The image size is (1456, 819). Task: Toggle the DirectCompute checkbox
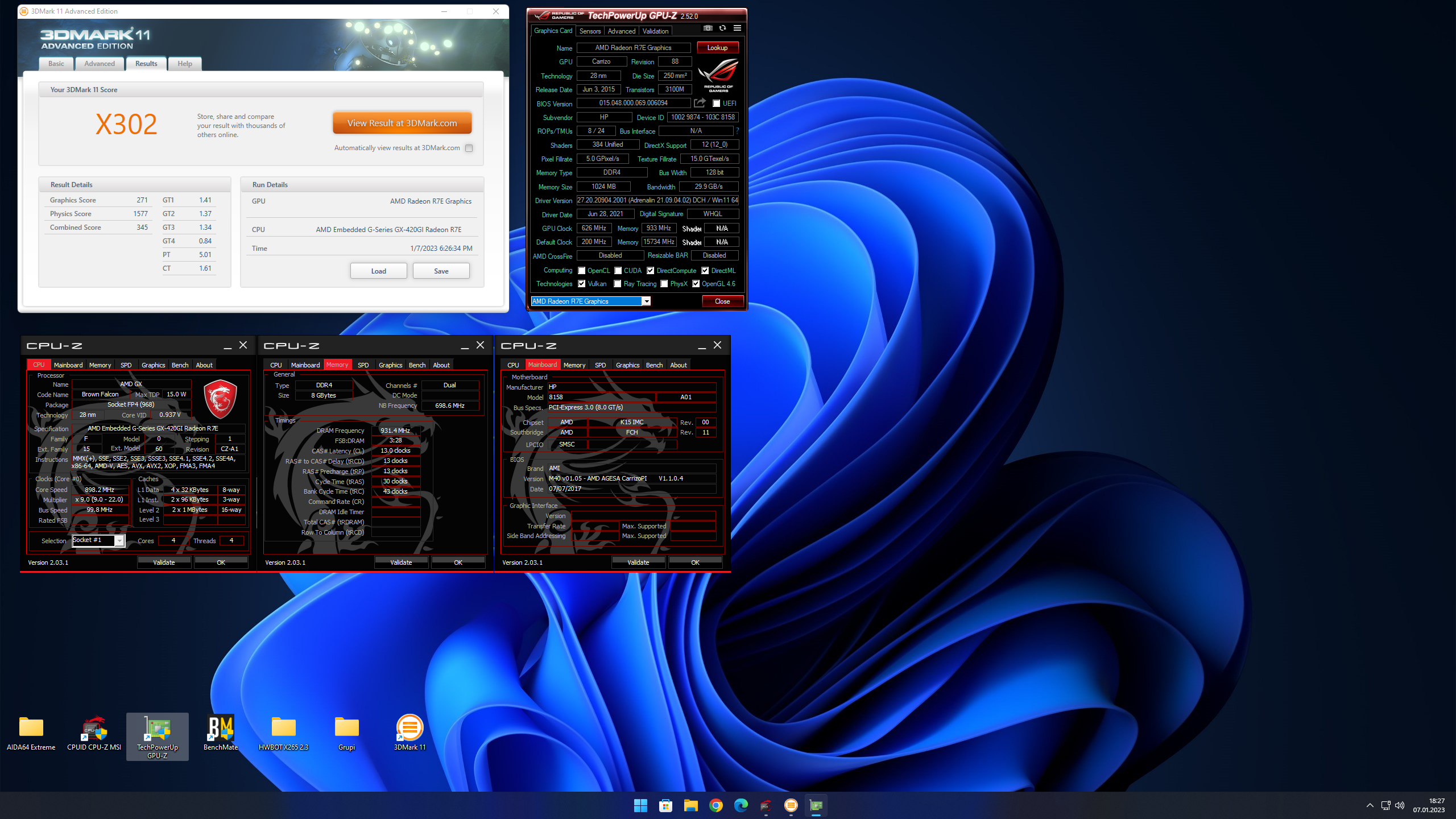[x=650, y=271]
